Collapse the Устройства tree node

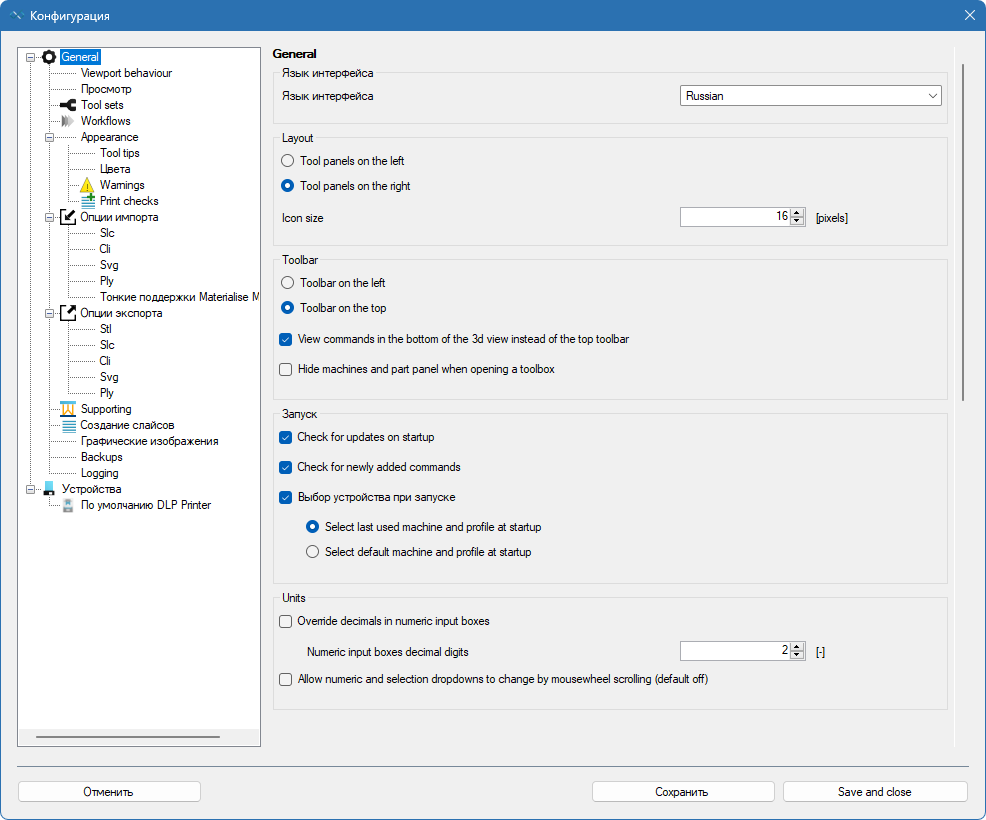30,489
